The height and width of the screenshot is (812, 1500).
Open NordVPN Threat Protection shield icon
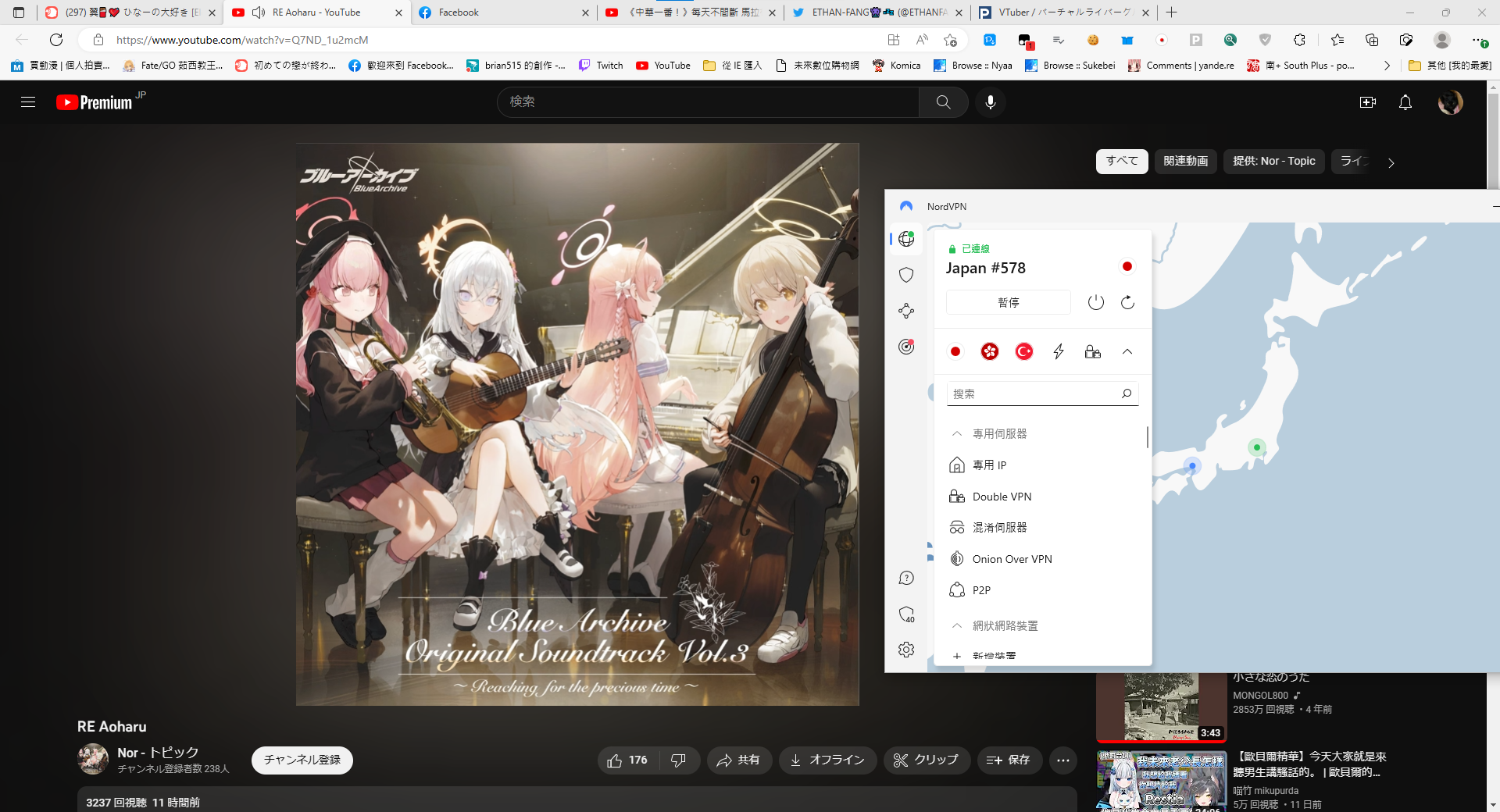[x=906, y=275]
